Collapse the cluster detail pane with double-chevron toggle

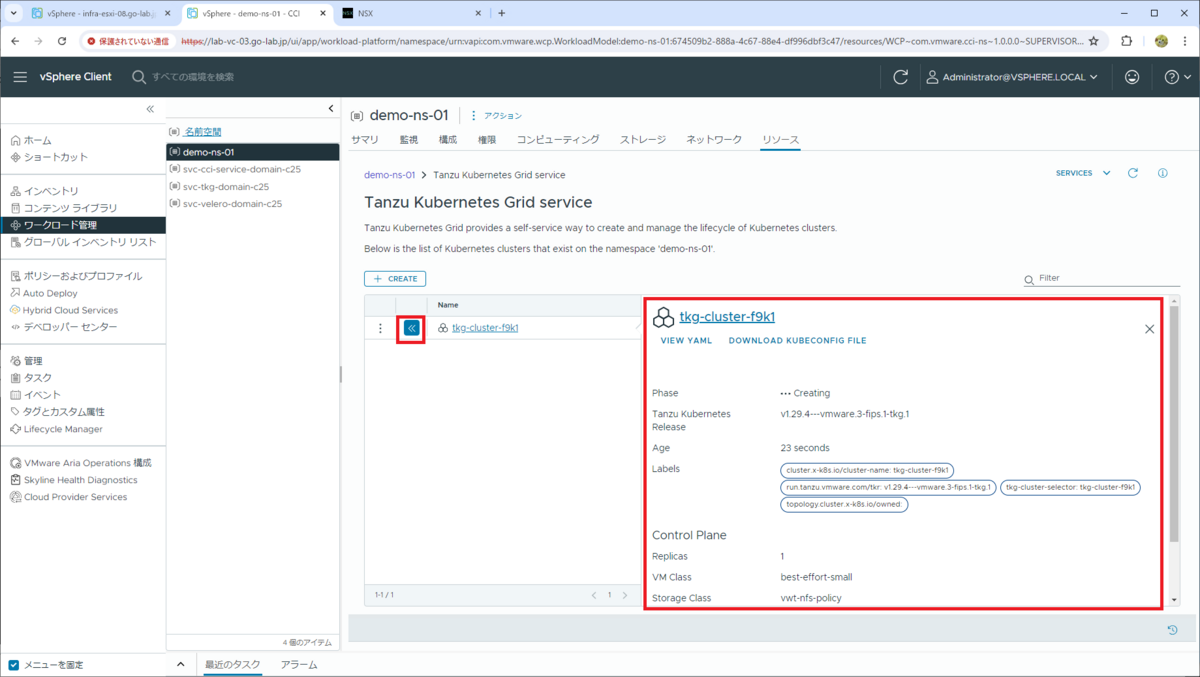(x=412, y=327)
